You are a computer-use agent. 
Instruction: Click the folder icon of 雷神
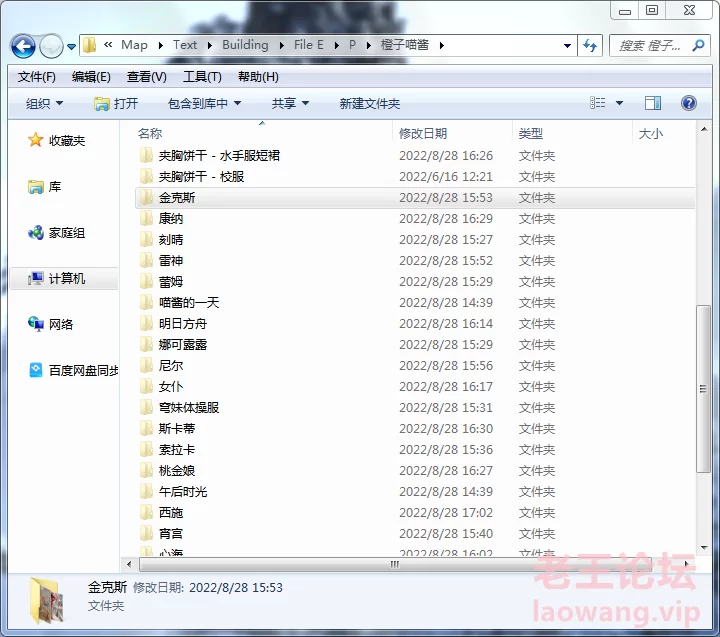tap(146, 260)
